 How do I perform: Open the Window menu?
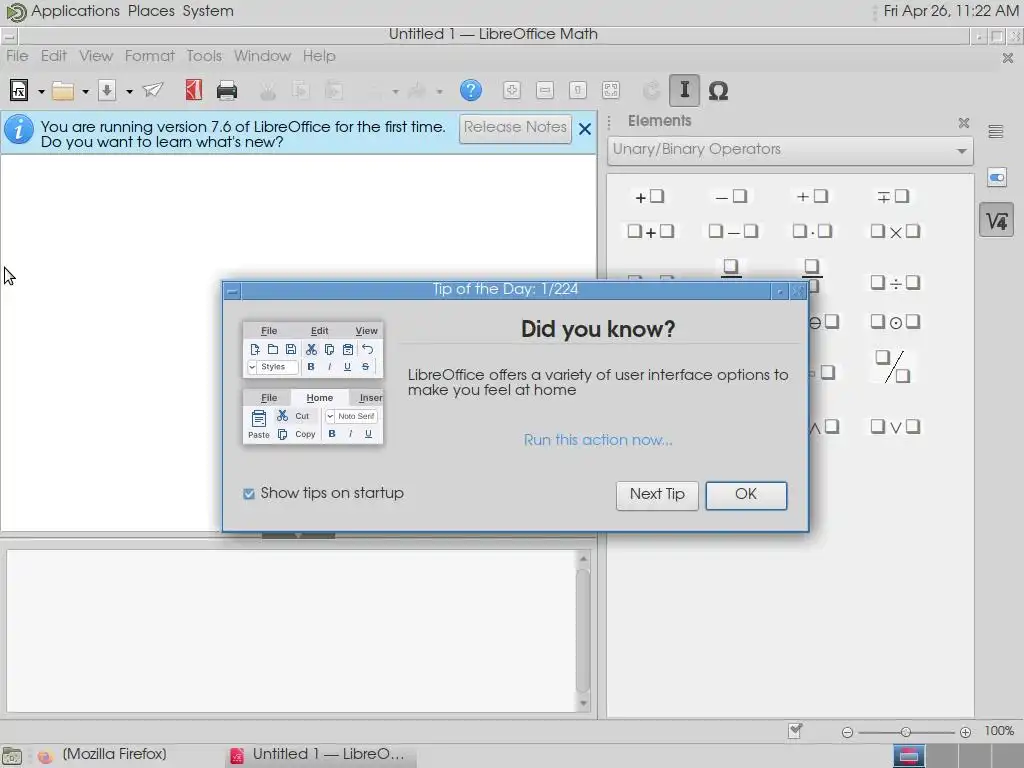pyautogui.click(x=262, y=56)
